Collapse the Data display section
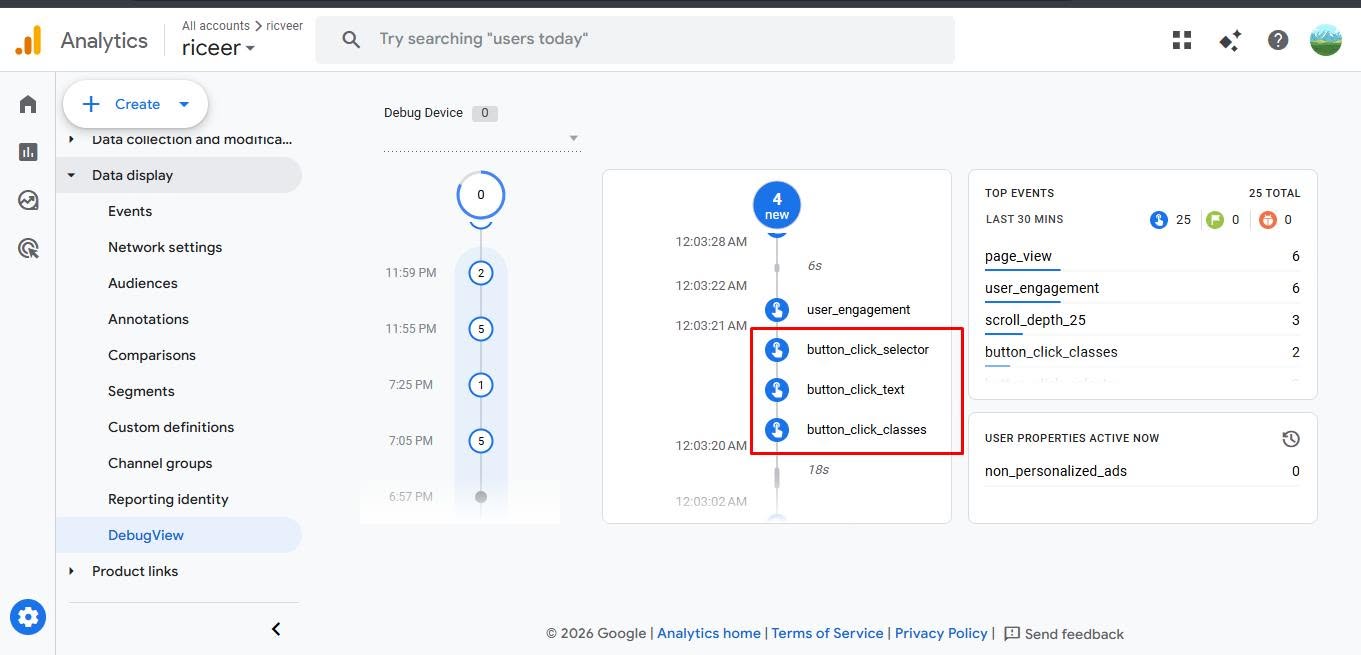 [71, 175]
